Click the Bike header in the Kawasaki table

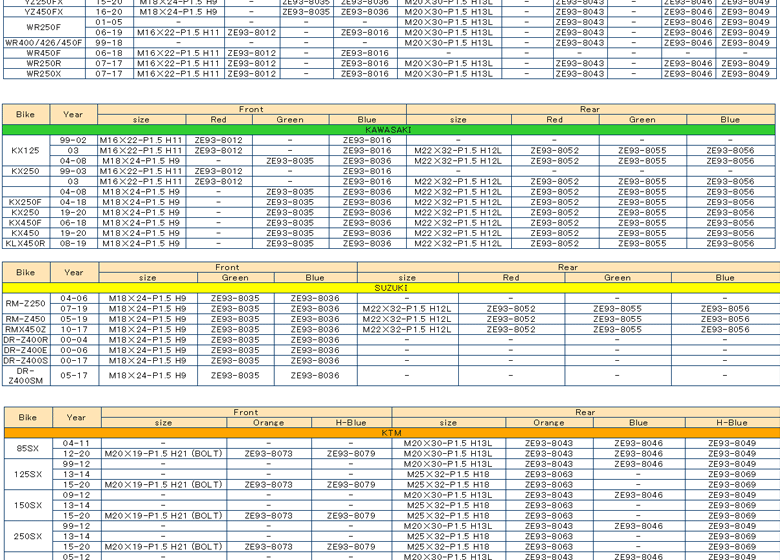[x=26, y=115]
